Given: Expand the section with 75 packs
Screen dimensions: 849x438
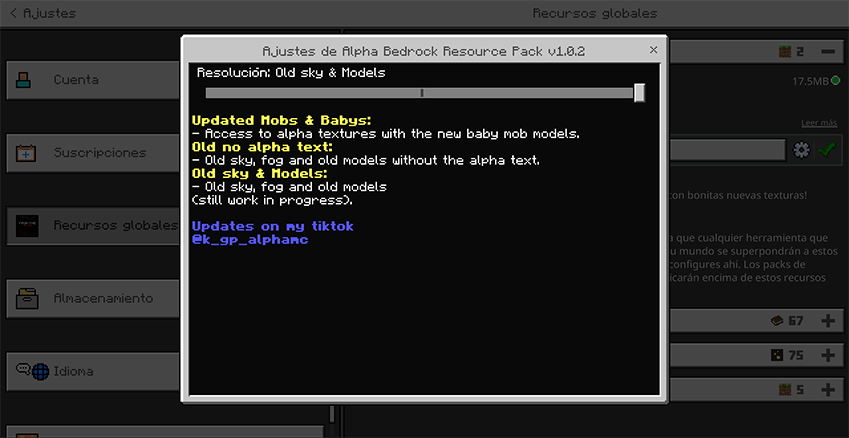Looking at the screenshot, I should 828,356.
